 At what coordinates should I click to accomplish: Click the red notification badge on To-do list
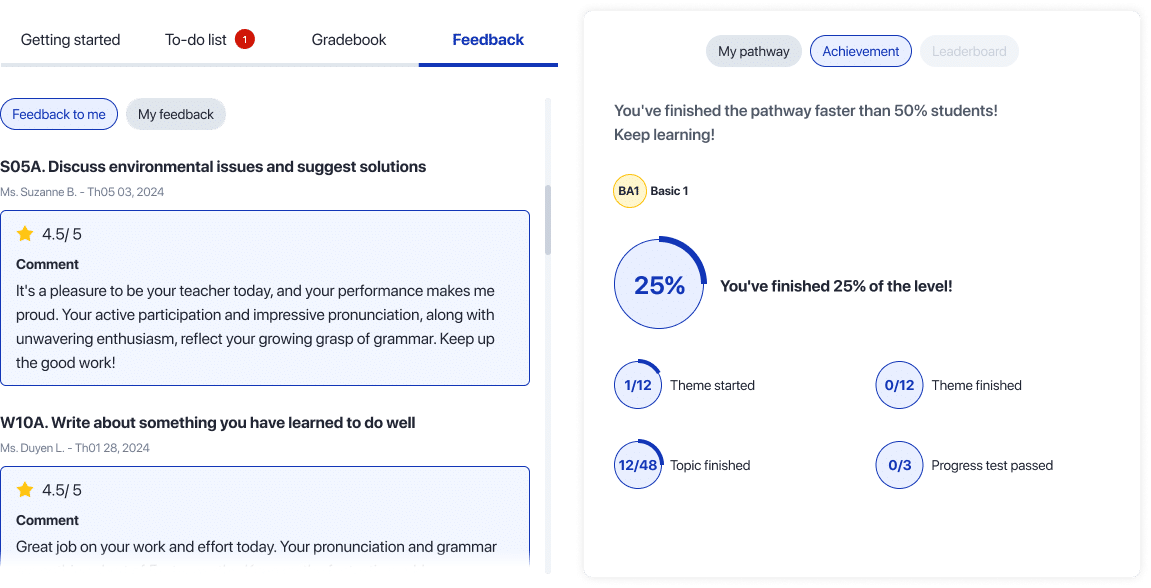(245, 40)
